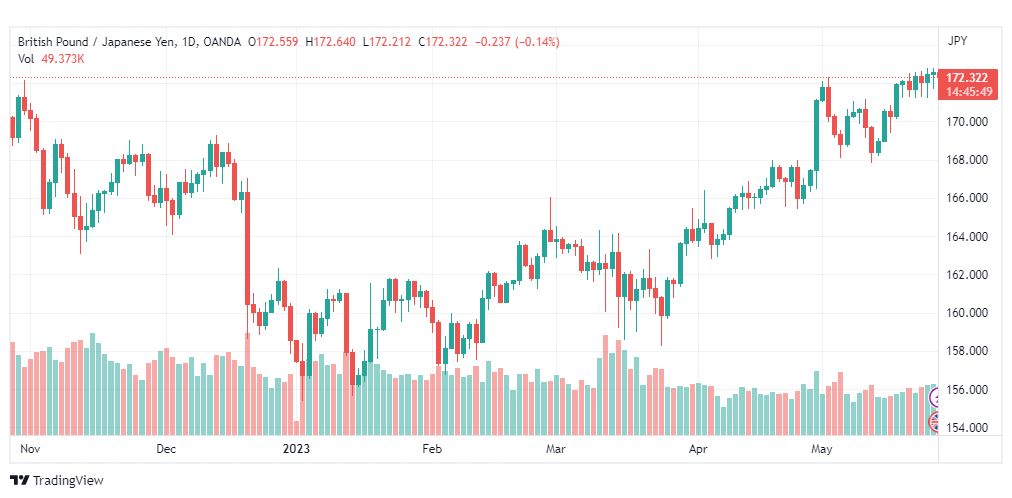
Task: Click the 170.000 price scale label
Action: click(x=967, y=121)
